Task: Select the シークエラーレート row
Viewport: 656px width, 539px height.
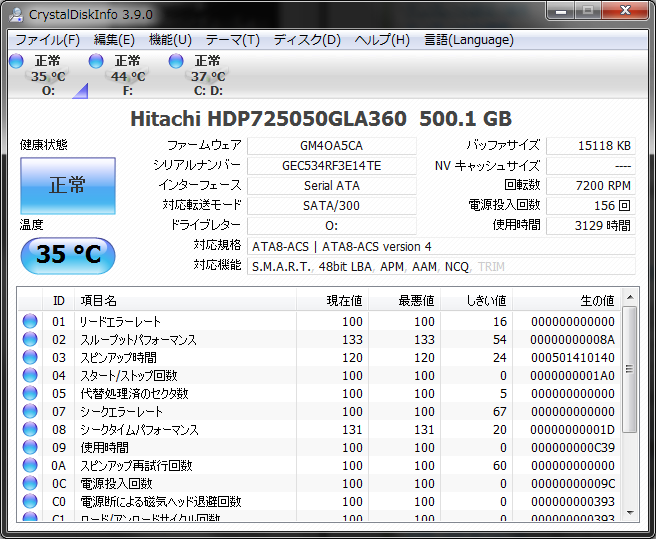Action: [319, 411]
